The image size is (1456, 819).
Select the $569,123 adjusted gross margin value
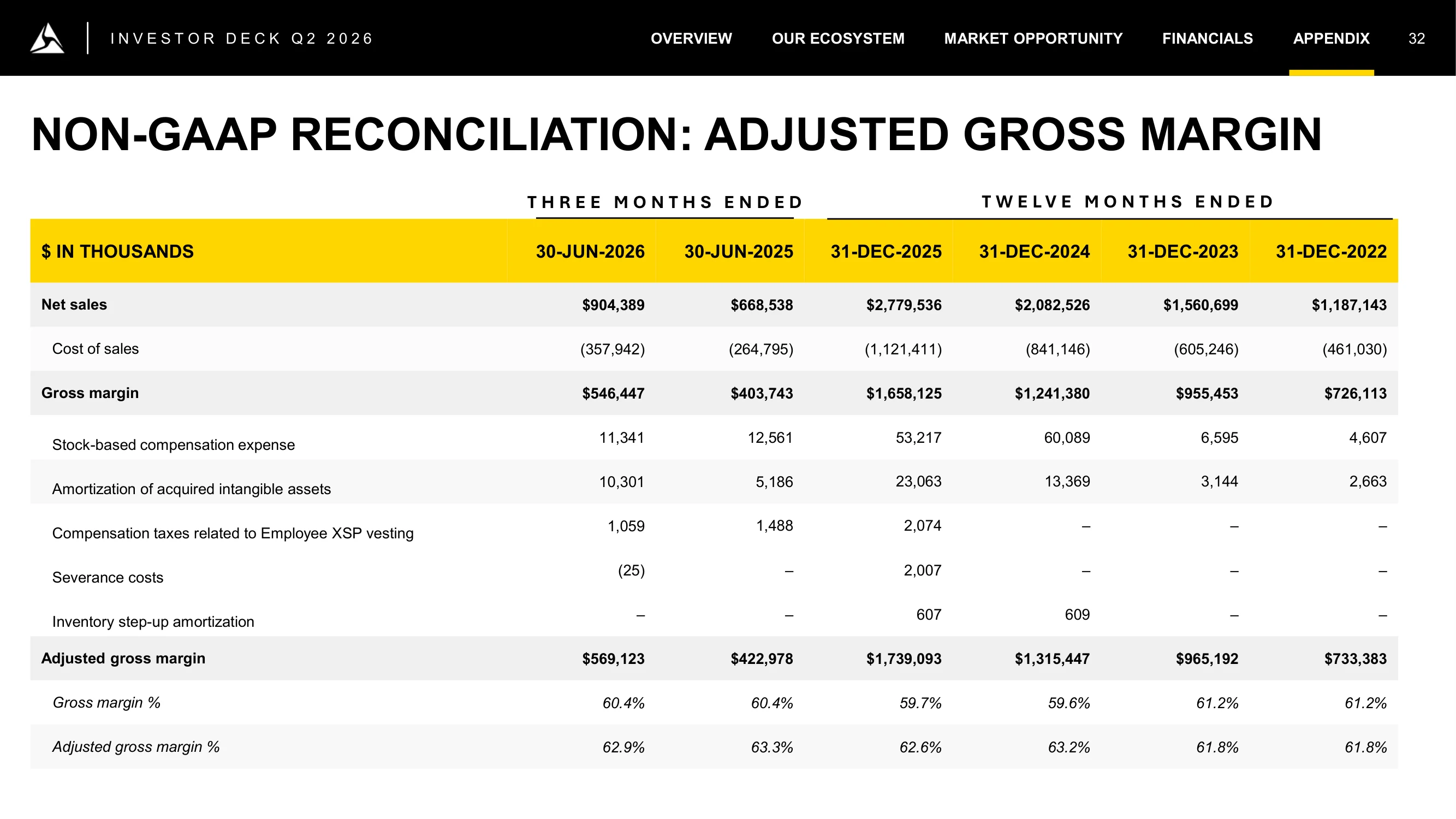tap(613, 658)
